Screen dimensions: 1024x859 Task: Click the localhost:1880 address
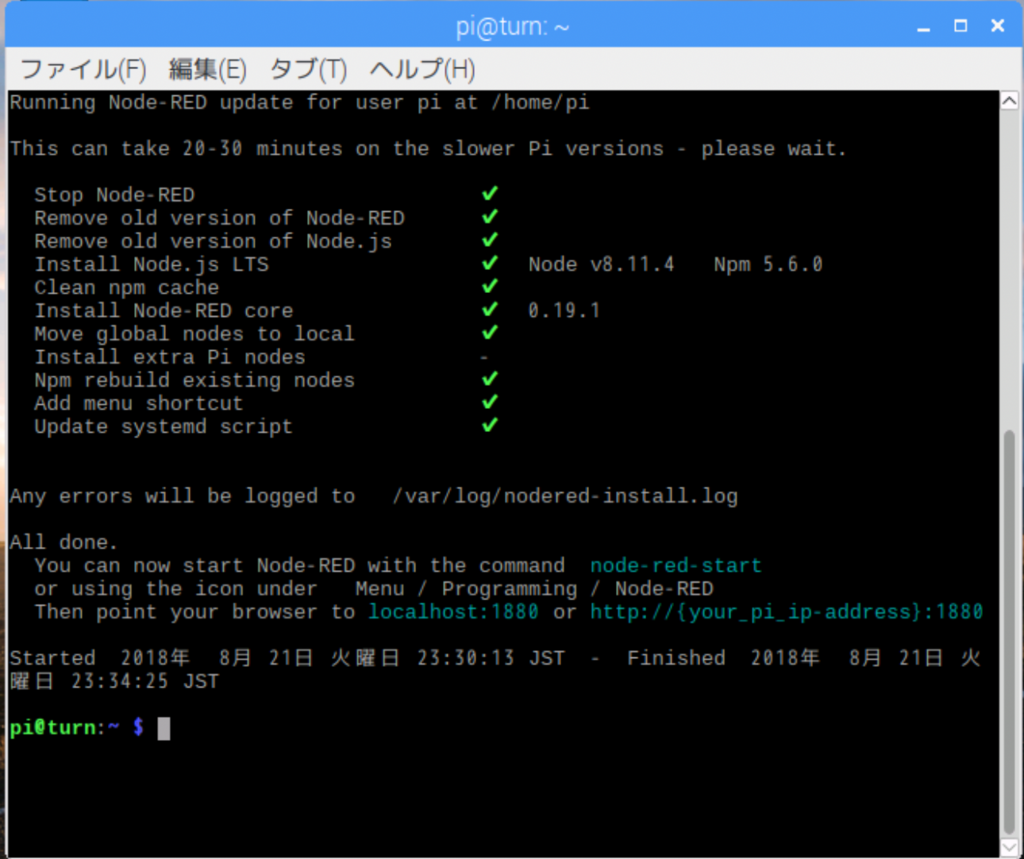point(453,611)
